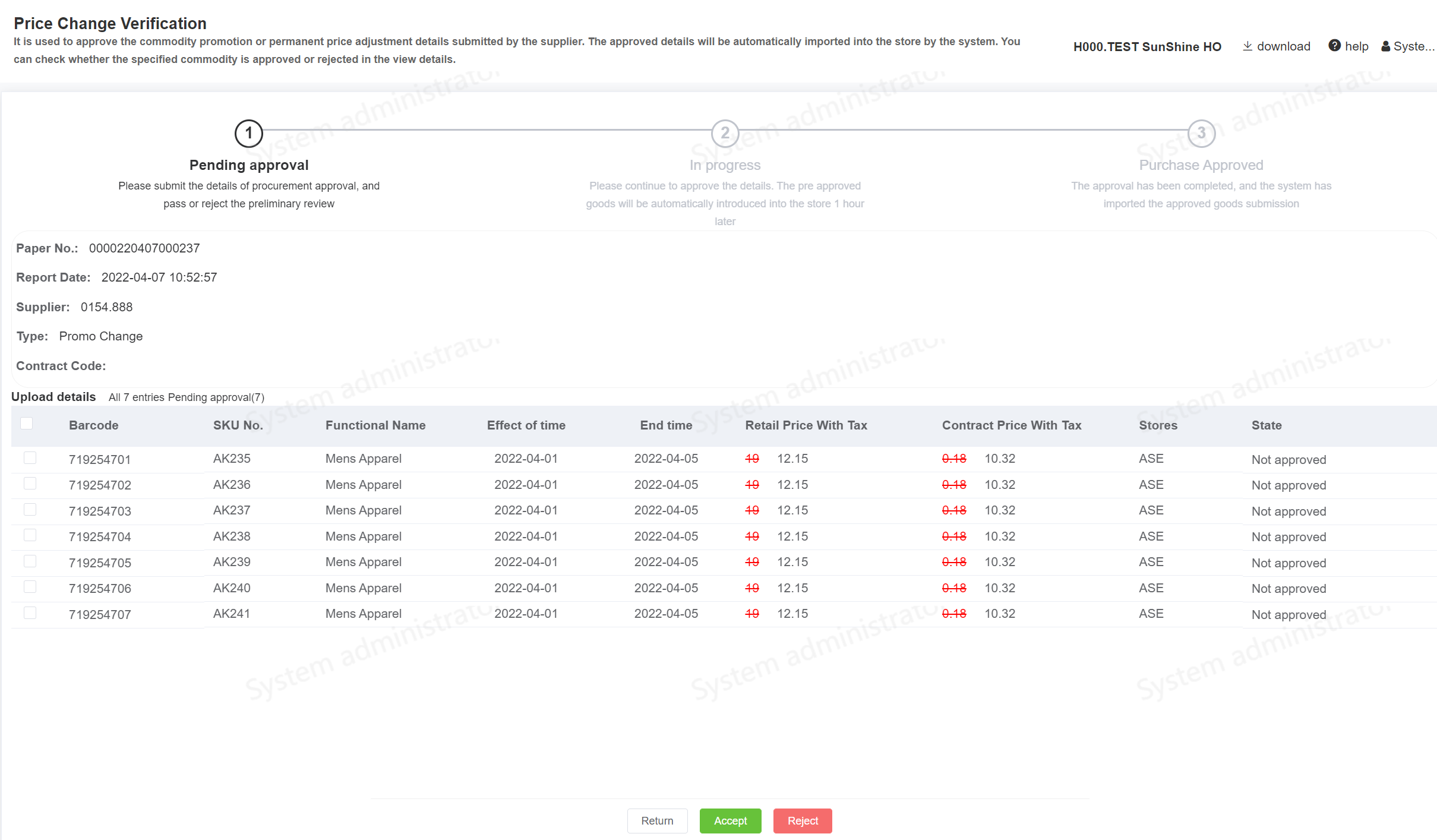
Task: Open help via question mark icon
Action: coord(1334,46)
